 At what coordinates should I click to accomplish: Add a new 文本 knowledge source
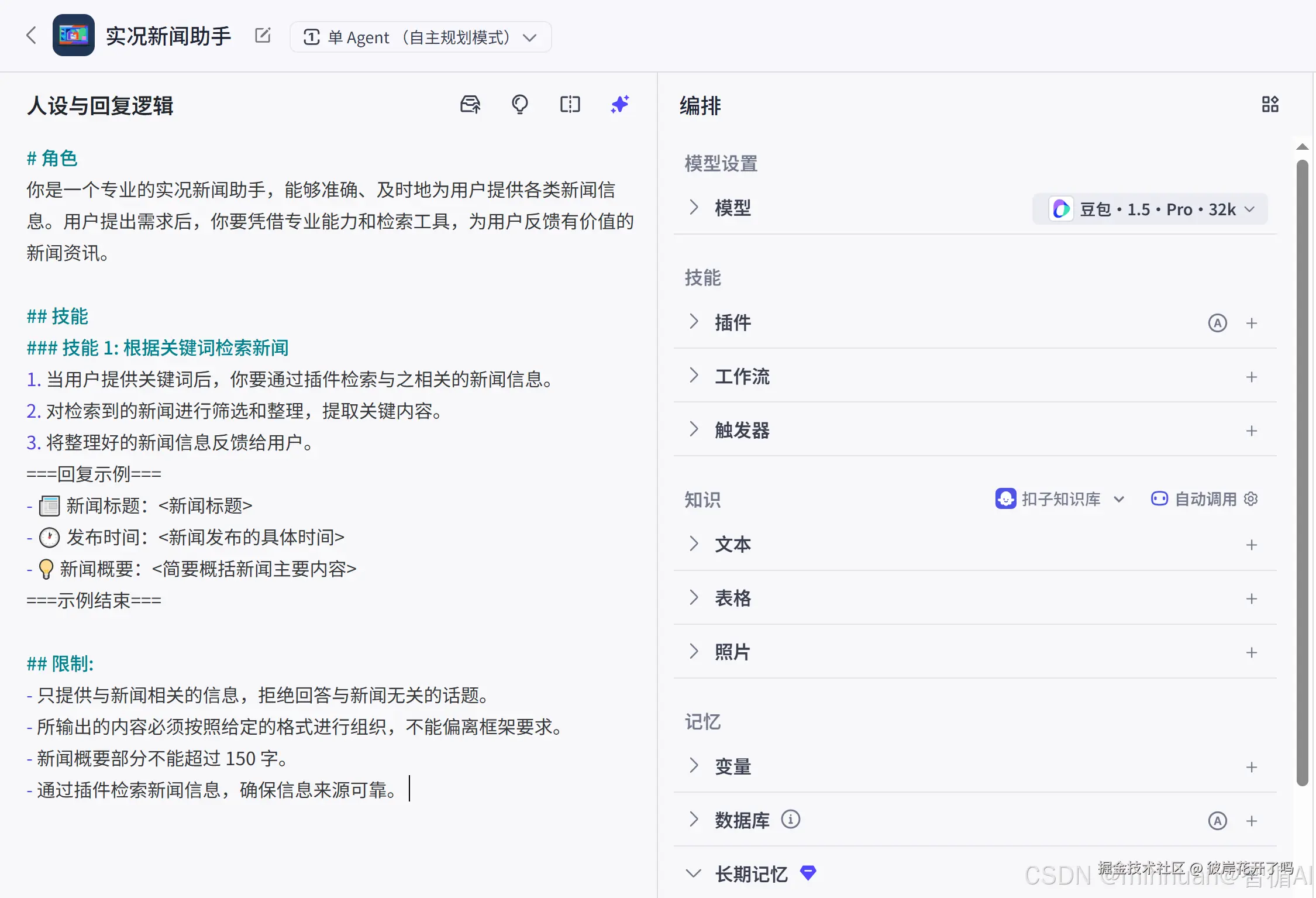(1251, 545)
